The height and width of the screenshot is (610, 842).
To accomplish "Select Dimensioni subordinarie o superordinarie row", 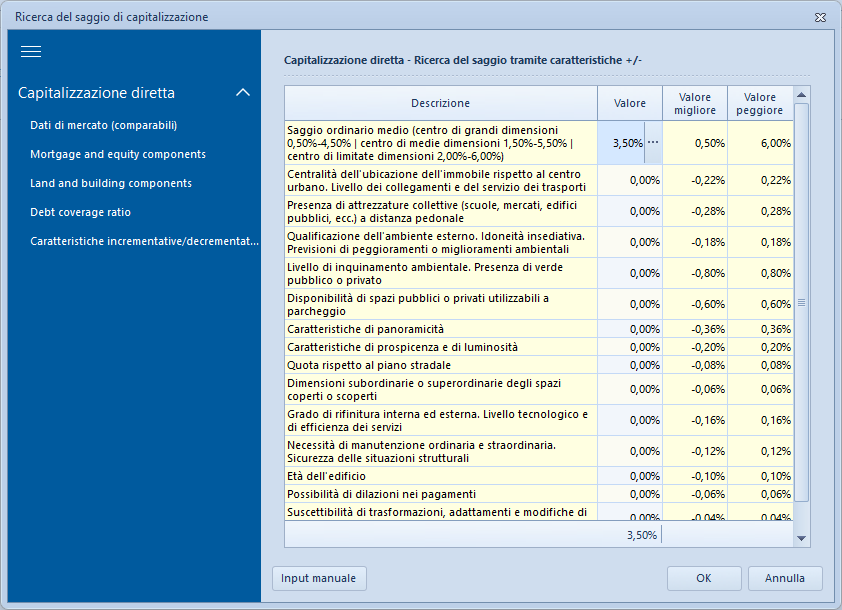I will point(441,389).
